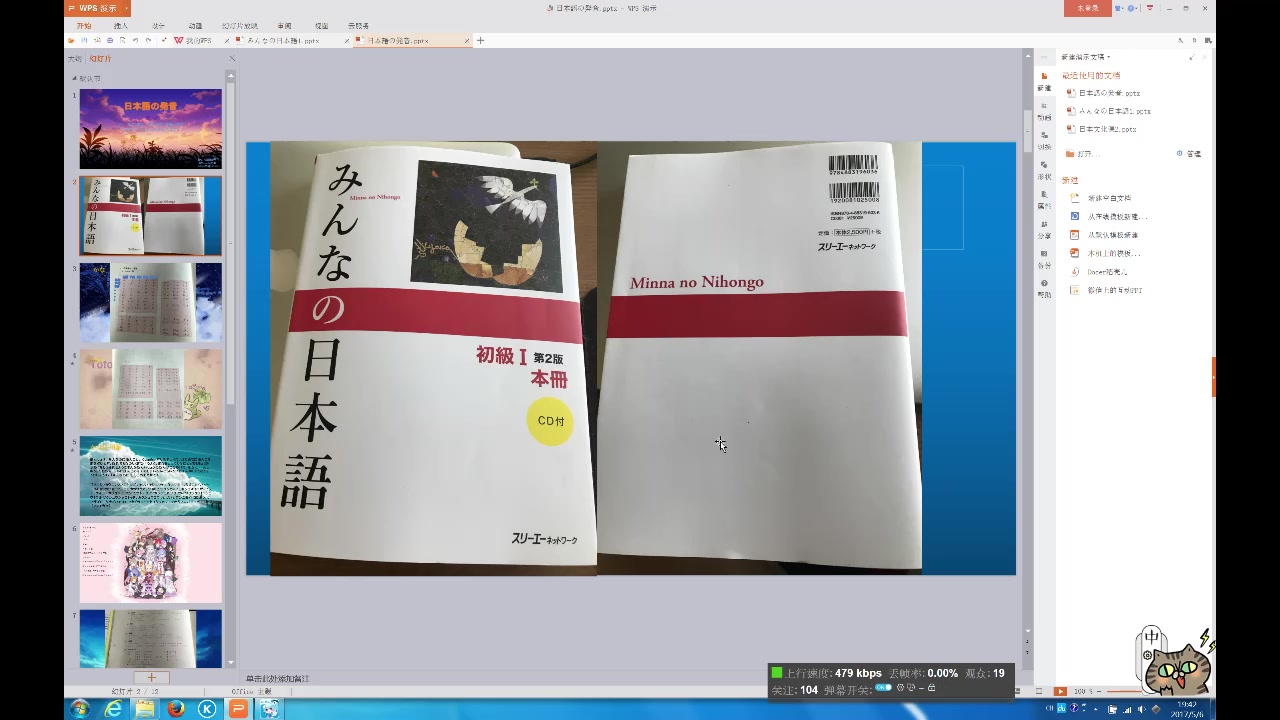
Task: Open recent file みんなの日本語1.pptx
Action: [x=1109, y=111]
